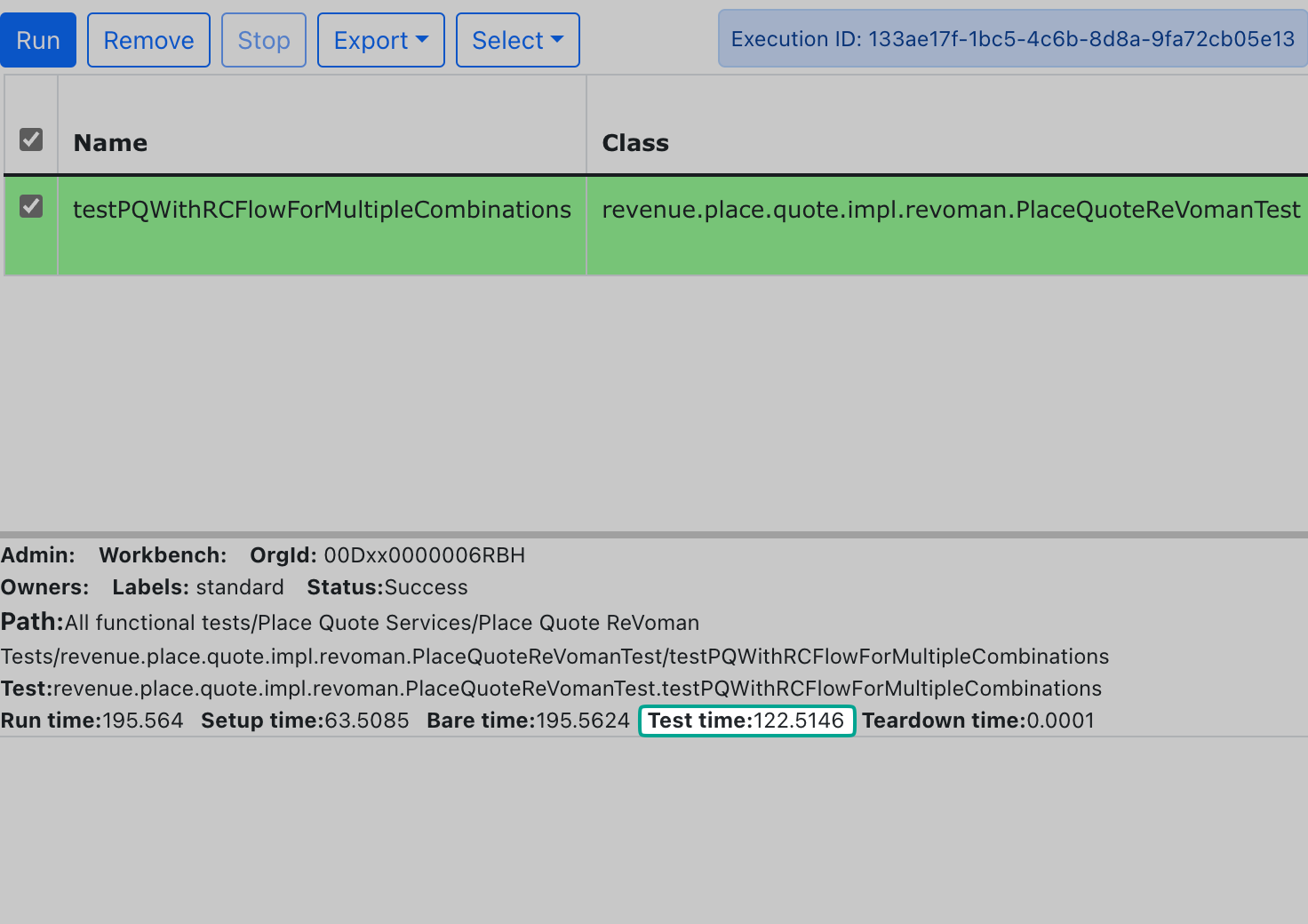
Task: Toggle the select-all checkbox in header
Action: tap(31, 139)
